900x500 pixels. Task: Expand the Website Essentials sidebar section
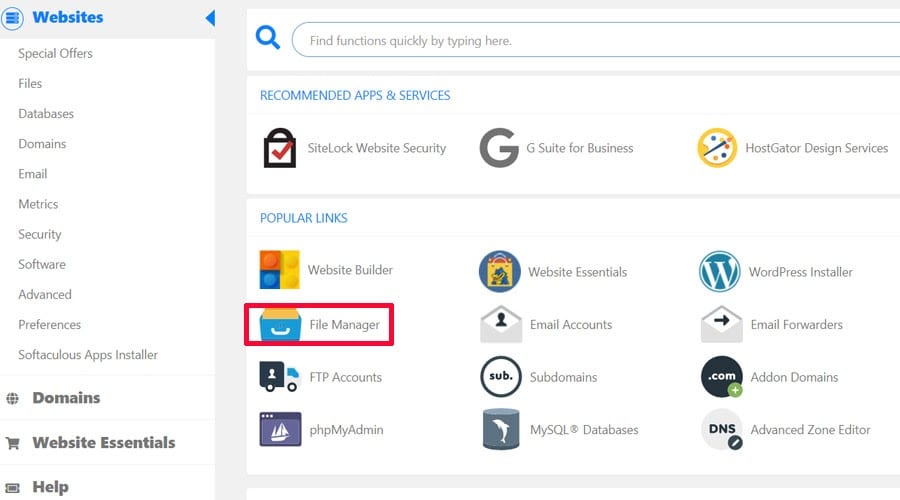pyautogui.click(x=104, y=443)
